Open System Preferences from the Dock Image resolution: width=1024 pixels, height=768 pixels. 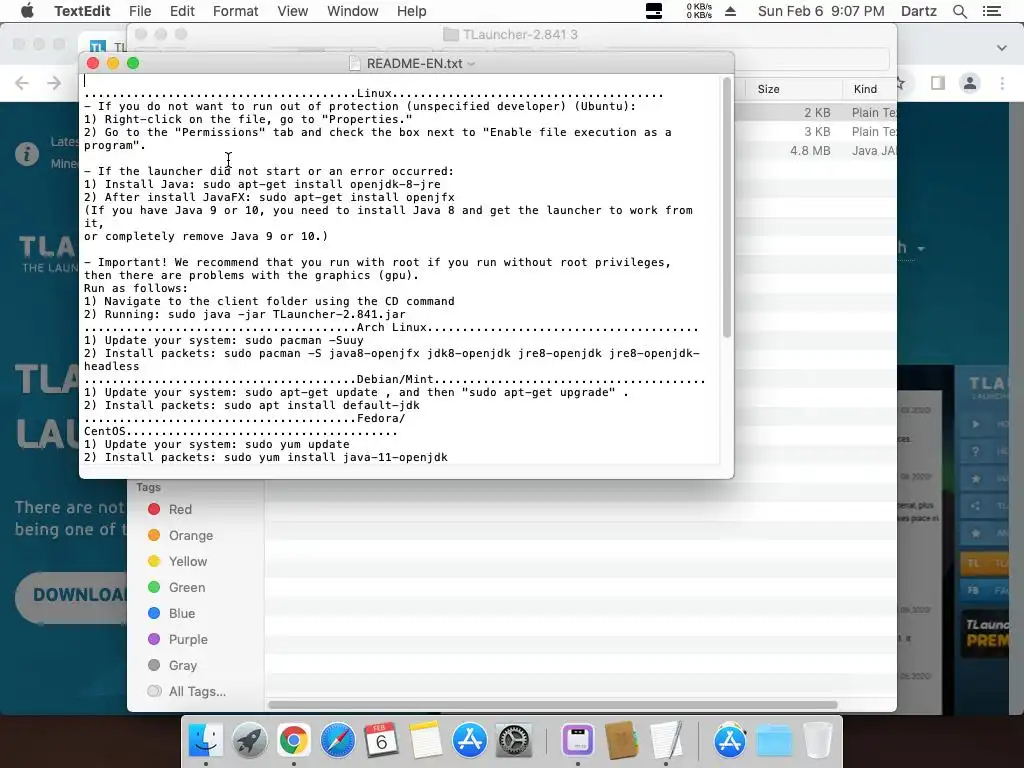(514, 741)
